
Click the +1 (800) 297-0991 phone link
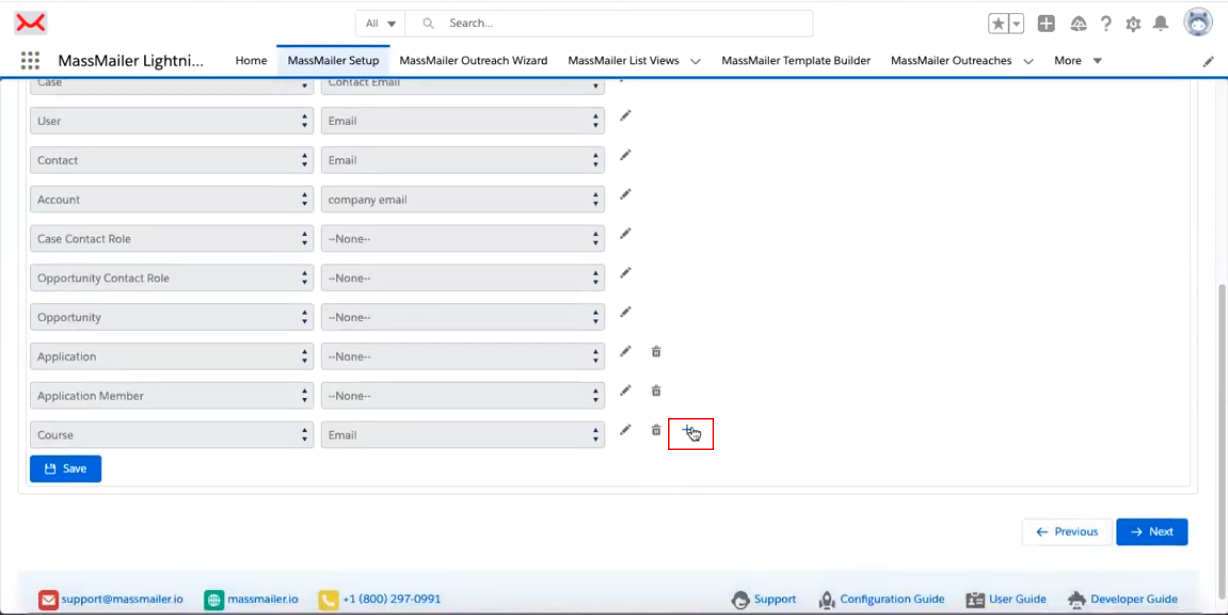pyautogui.click(x=391, y=599)
